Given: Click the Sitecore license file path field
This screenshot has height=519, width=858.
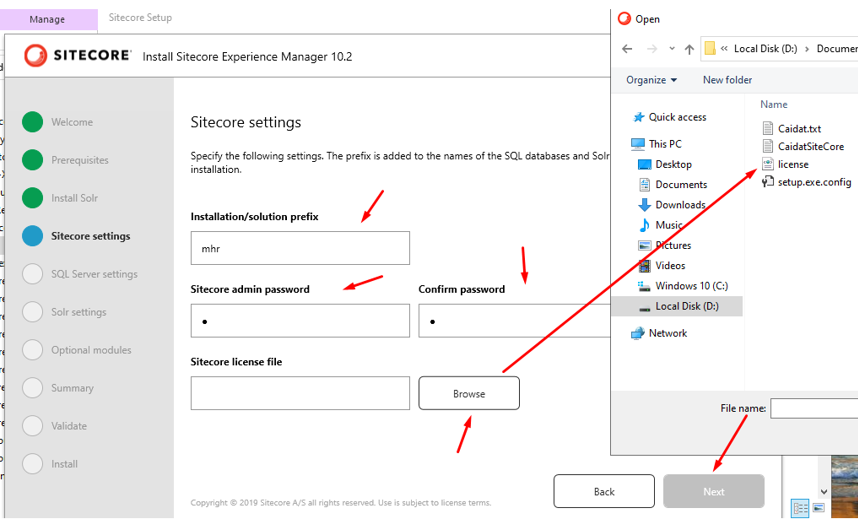Looking at the screenshot, I should tap(300, 393).
